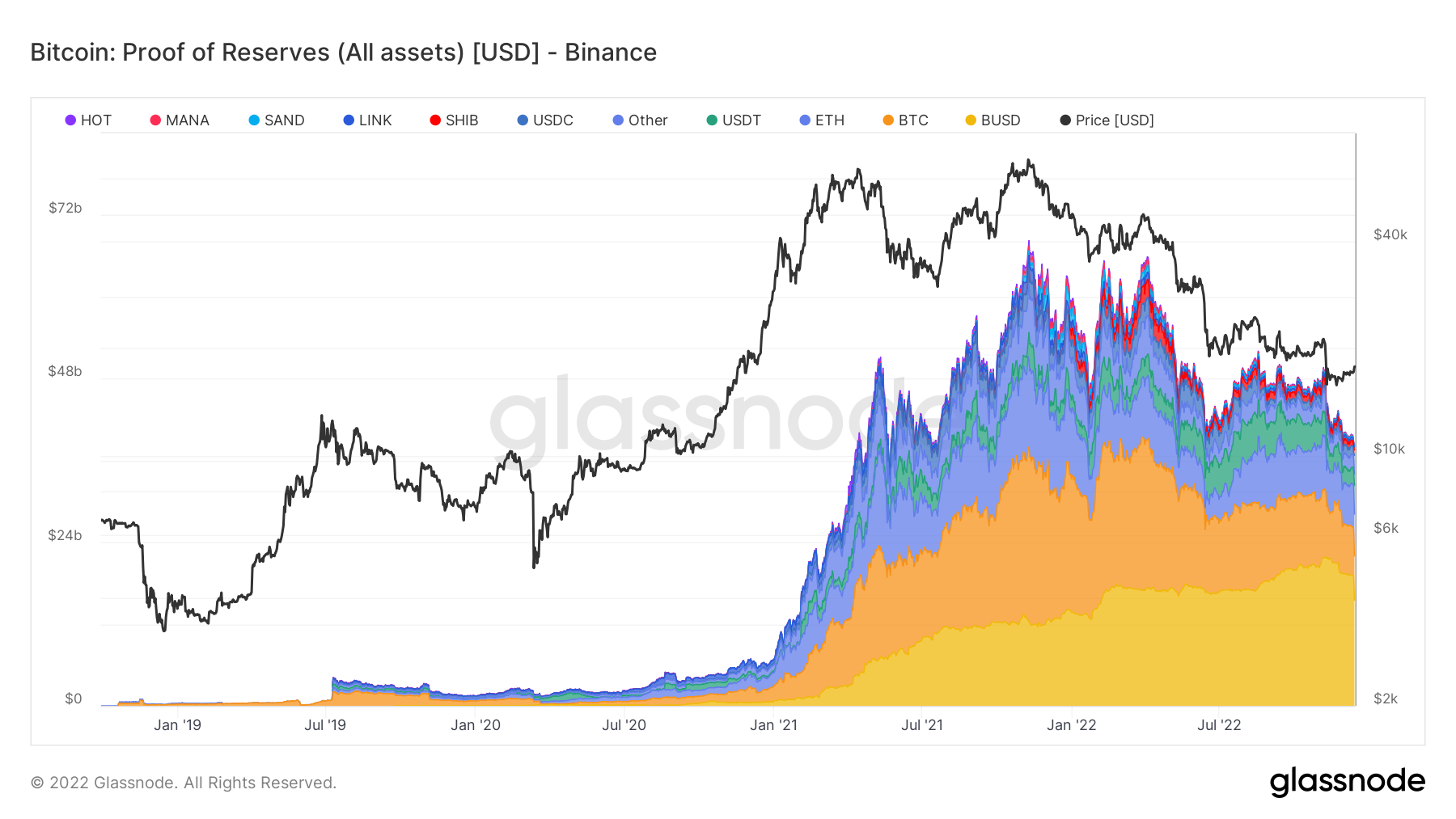The image size is (1456, 819).
Task: Click the Price [USD] legend label text
Action: coord(1114,120)
